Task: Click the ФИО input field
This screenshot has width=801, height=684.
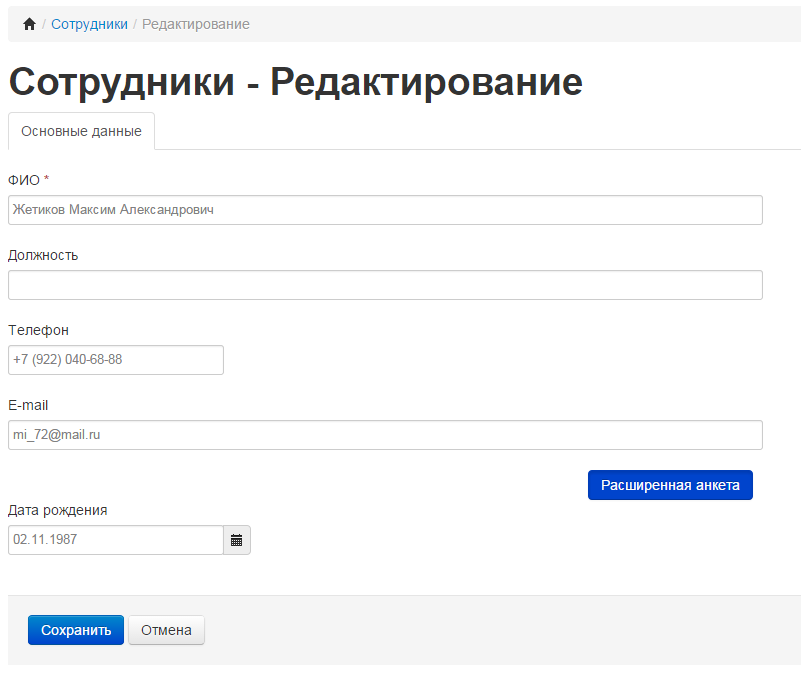Action: [385, 210]
